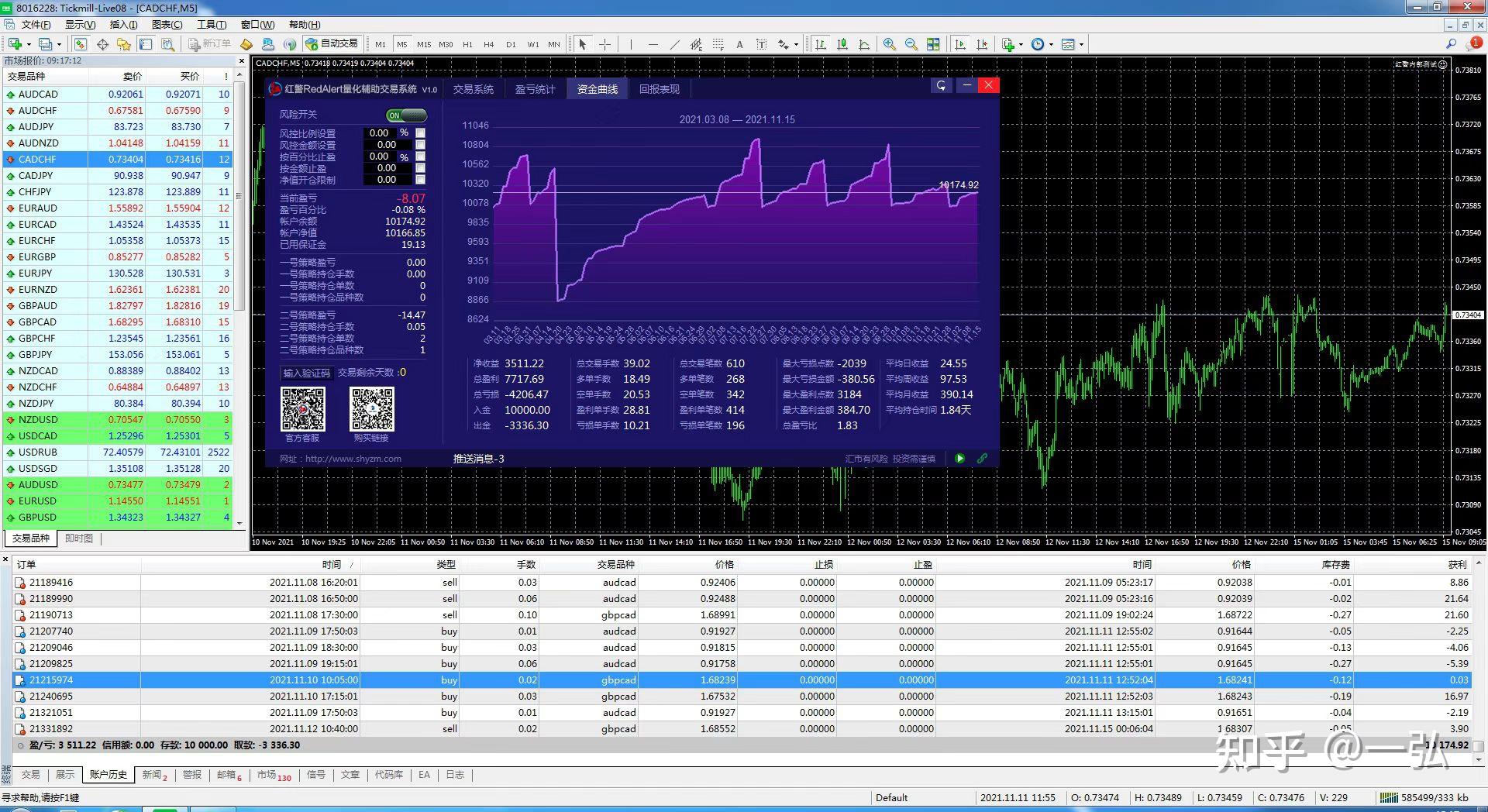Image resolution: width=1488 pixels, height=812 pixels.
Task: Open the 工具(T) menu
Action: coord(212,25)
